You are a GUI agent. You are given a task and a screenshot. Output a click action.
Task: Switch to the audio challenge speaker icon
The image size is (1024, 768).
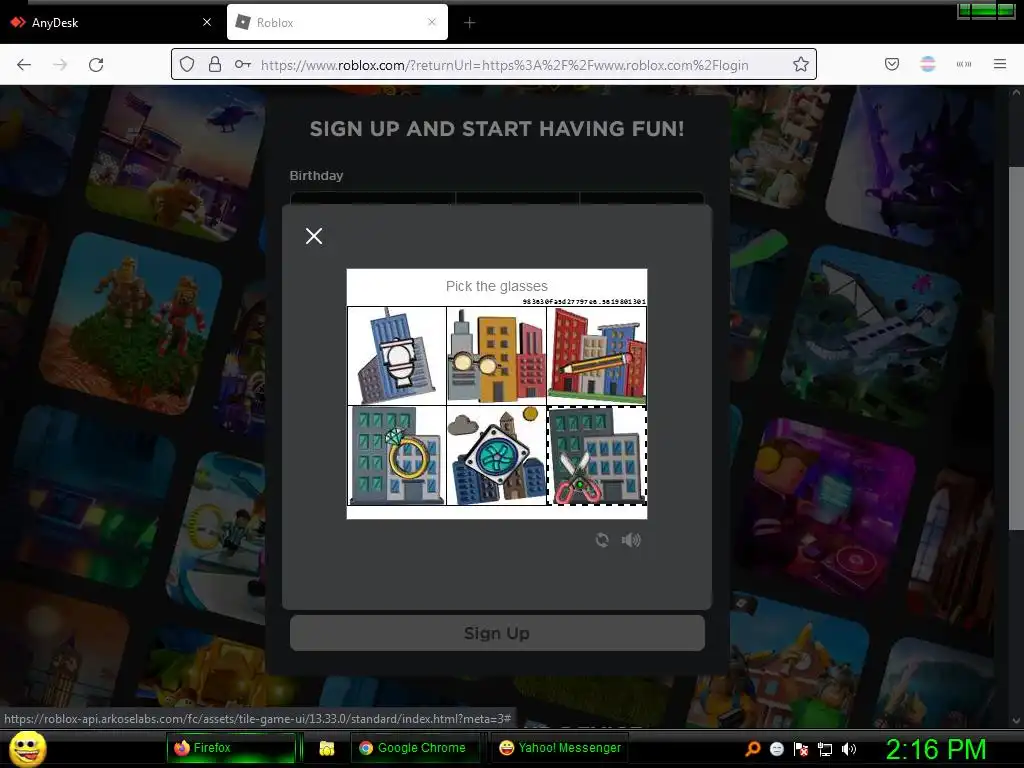tap(631, 540)
